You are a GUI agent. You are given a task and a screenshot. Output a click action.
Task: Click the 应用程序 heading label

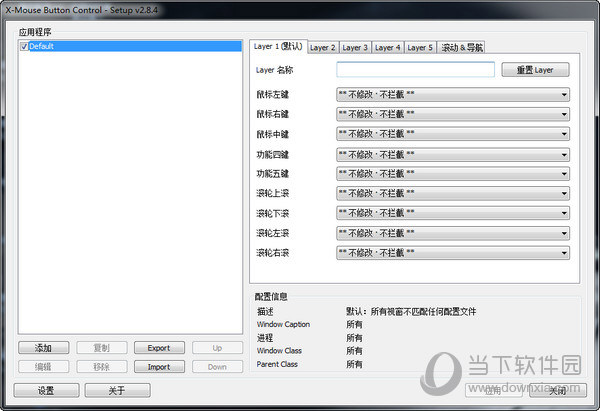point(35,32)
